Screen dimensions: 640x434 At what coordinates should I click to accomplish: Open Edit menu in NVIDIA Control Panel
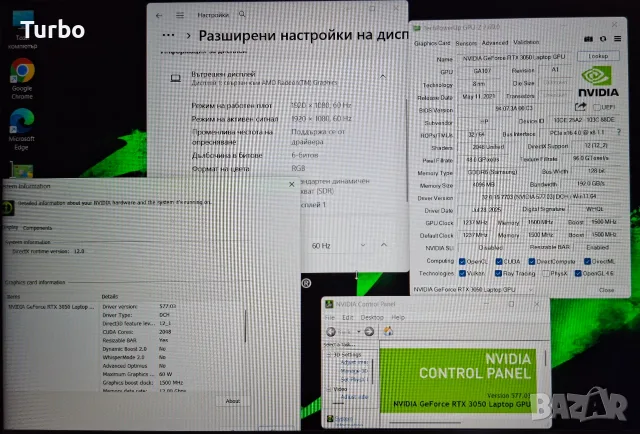(x=347, y=317)
